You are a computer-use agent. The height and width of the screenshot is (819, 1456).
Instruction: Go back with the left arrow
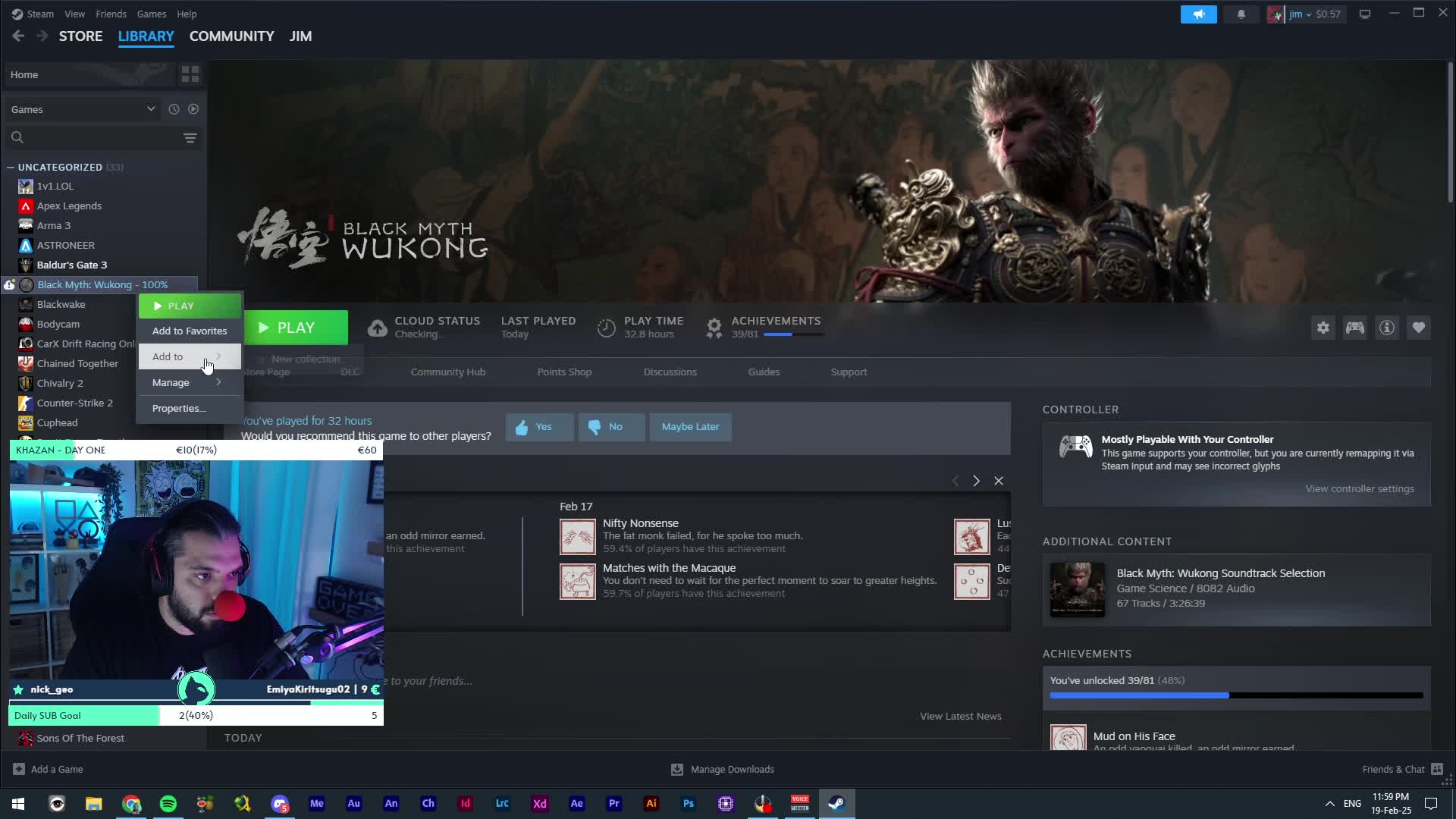pyautogui.click(x=19, y=36)
